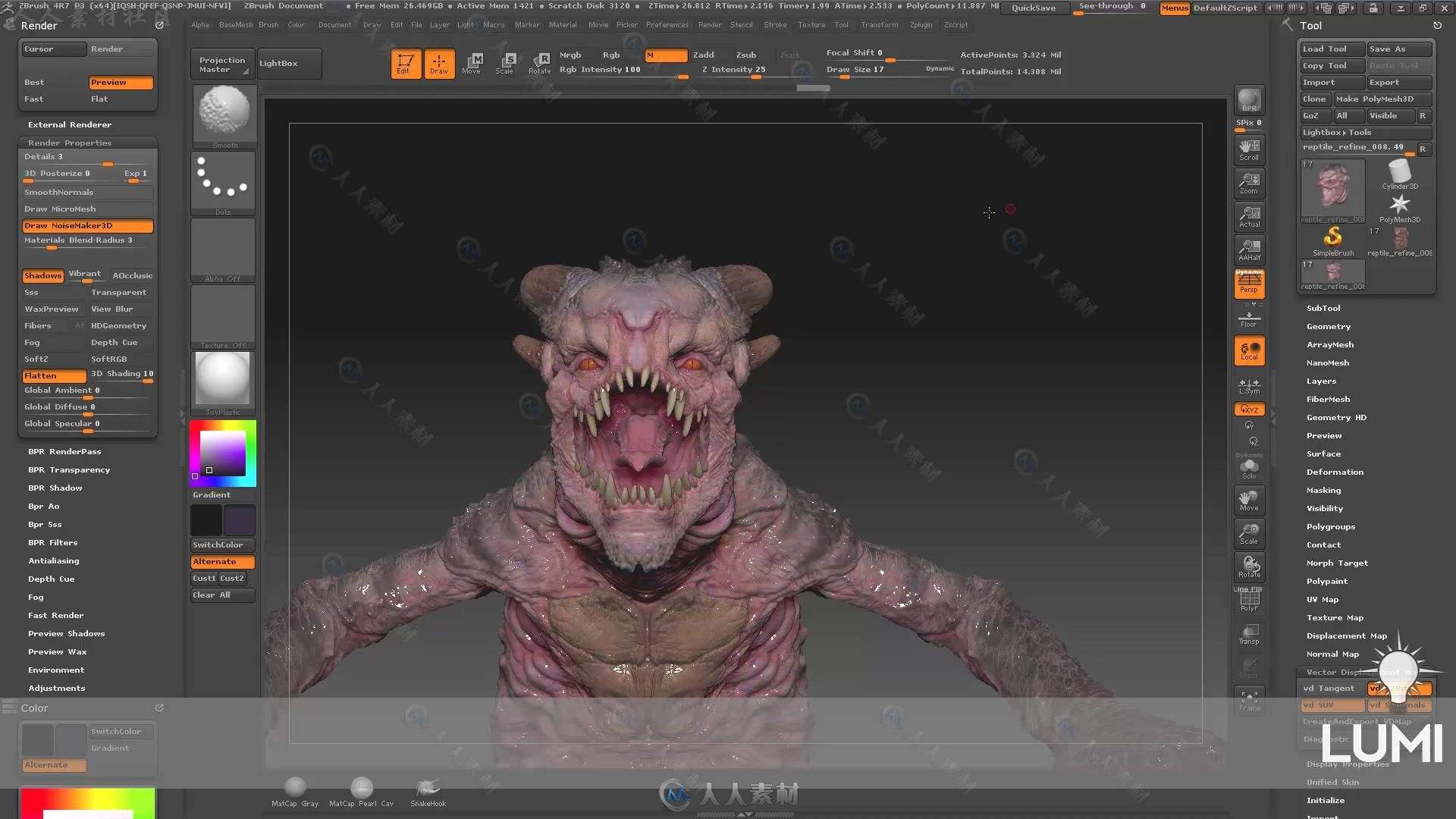Screen dimensions: 1456x819
Task: Open the ToyPlastic material selector
Action: point(223,383)
